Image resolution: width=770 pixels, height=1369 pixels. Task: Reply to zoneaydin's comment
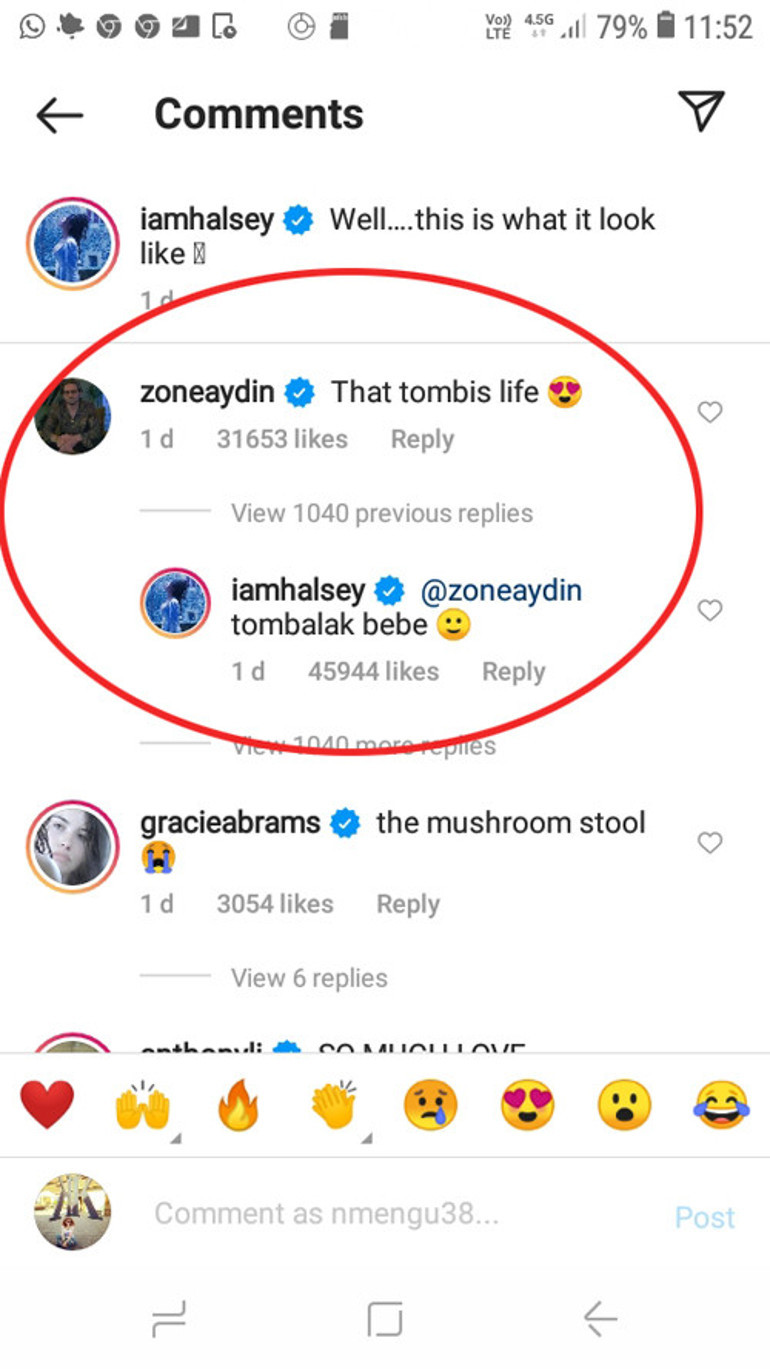tap(421, 438)
